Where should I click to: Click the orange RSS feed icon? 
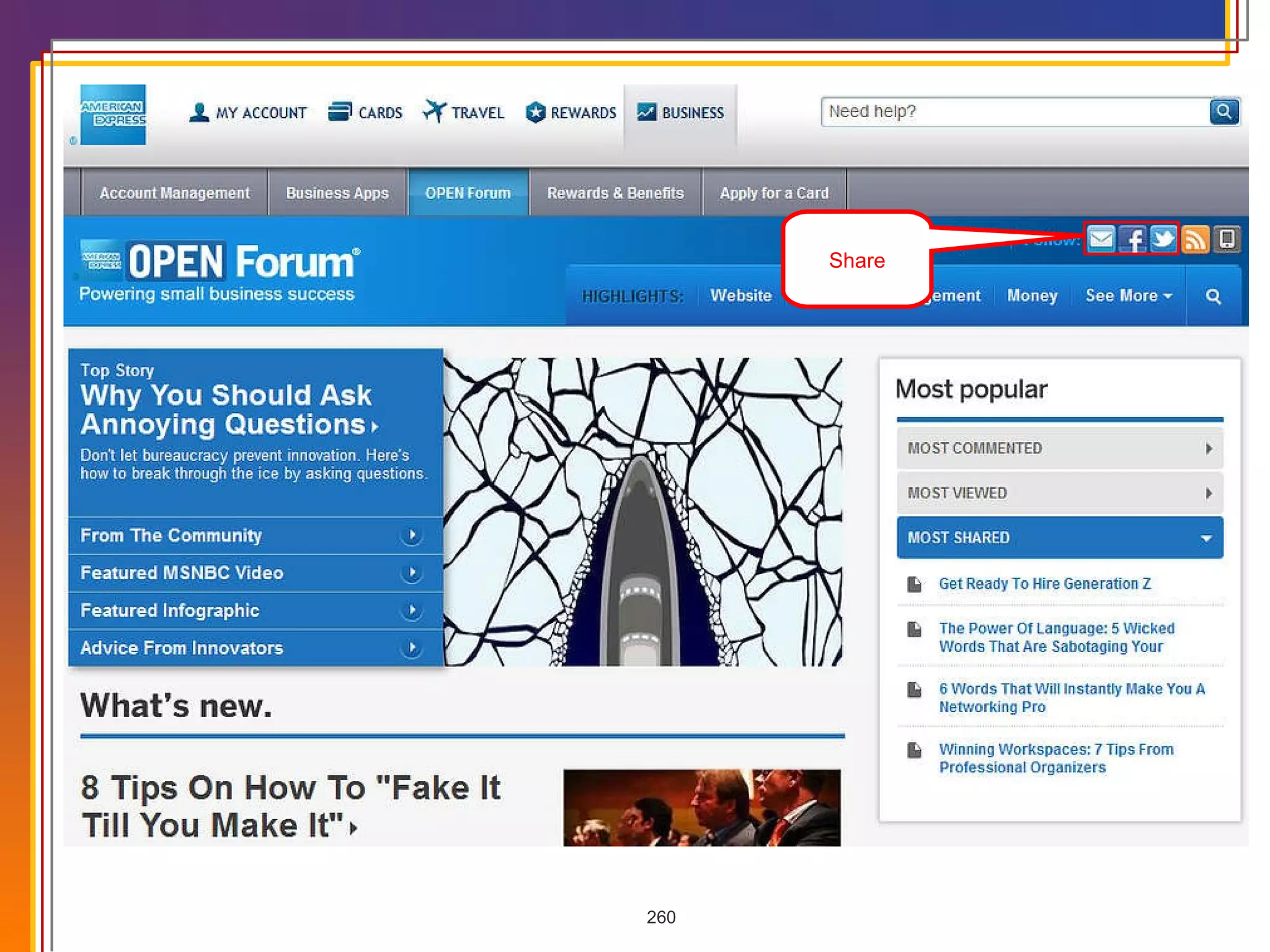1195,239
